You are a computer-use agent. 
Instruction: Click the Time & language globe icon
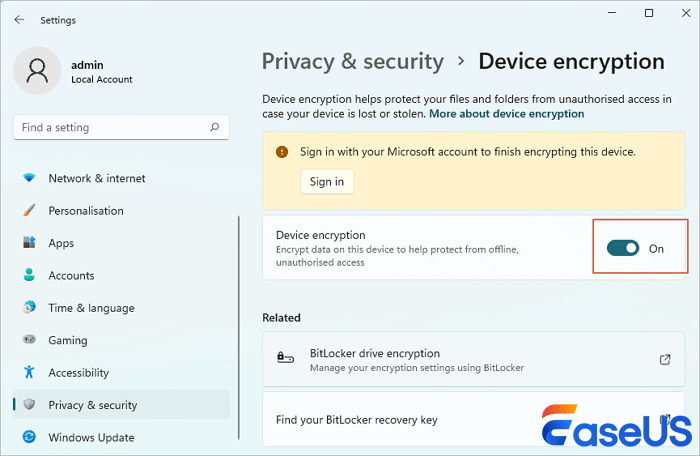pos(29,308)
